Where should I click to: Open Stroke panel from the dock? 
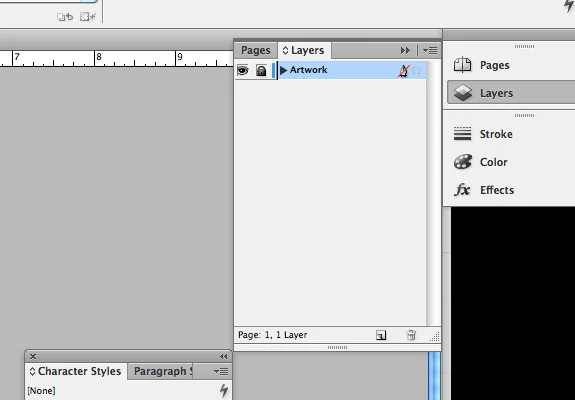(x=509, y=134)
